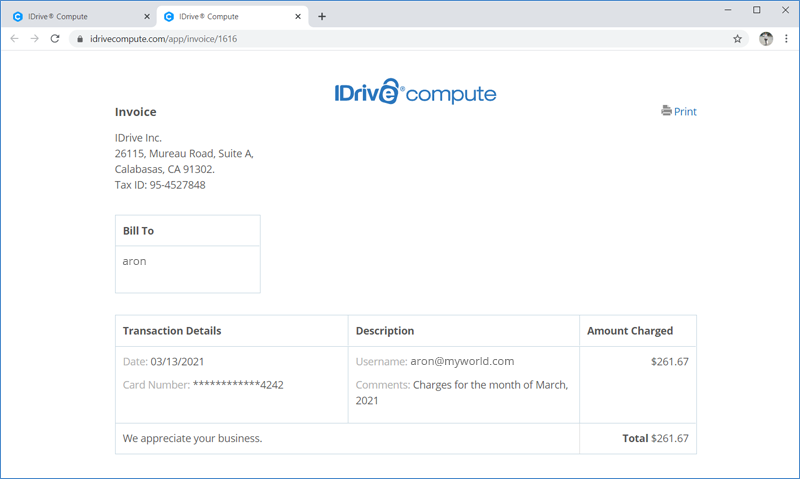Close the first IDrive Compute tab
Screen dimensions: 800x479
(147, 16)
